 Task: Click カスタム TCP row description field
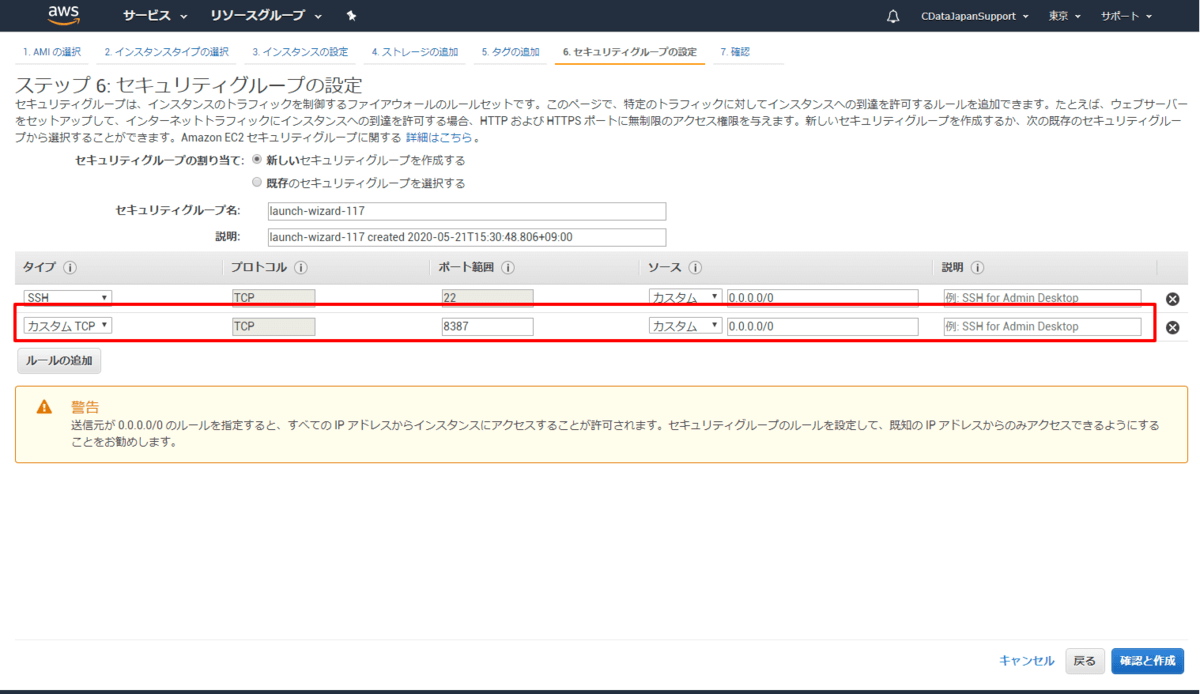(1042, 326)
